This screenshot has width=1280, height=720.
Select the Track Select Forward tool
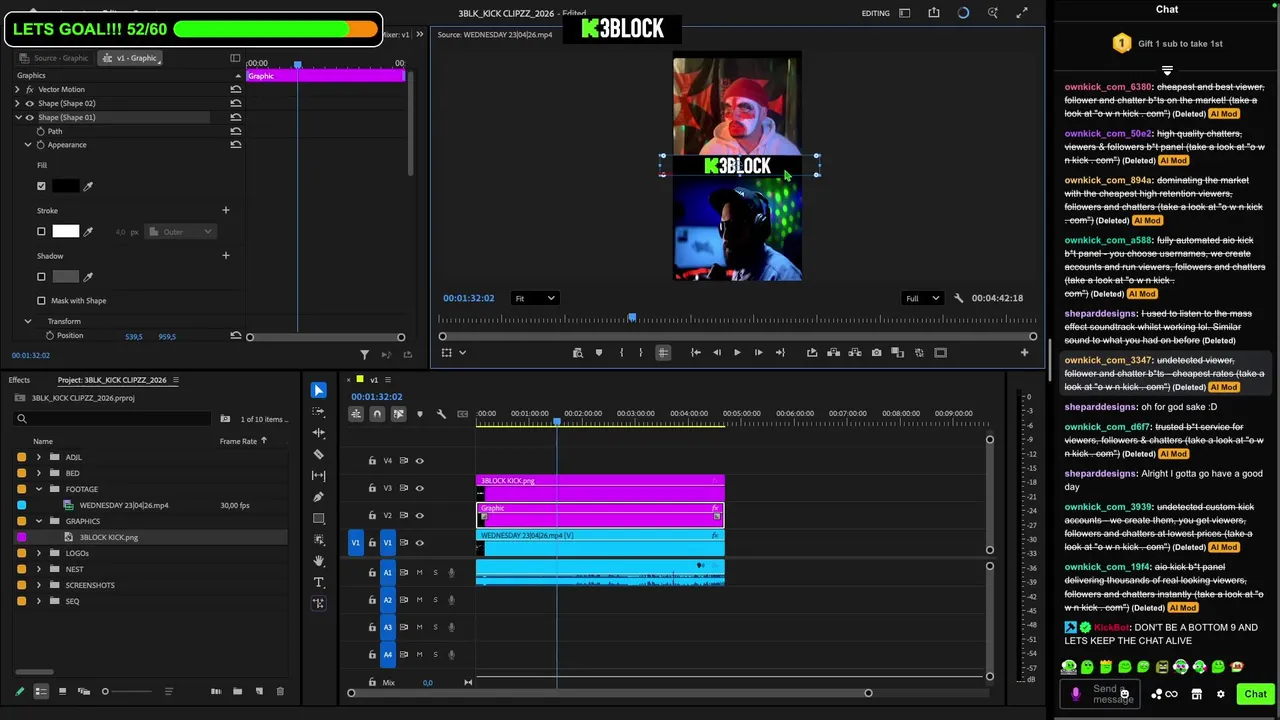coord(319,412)
